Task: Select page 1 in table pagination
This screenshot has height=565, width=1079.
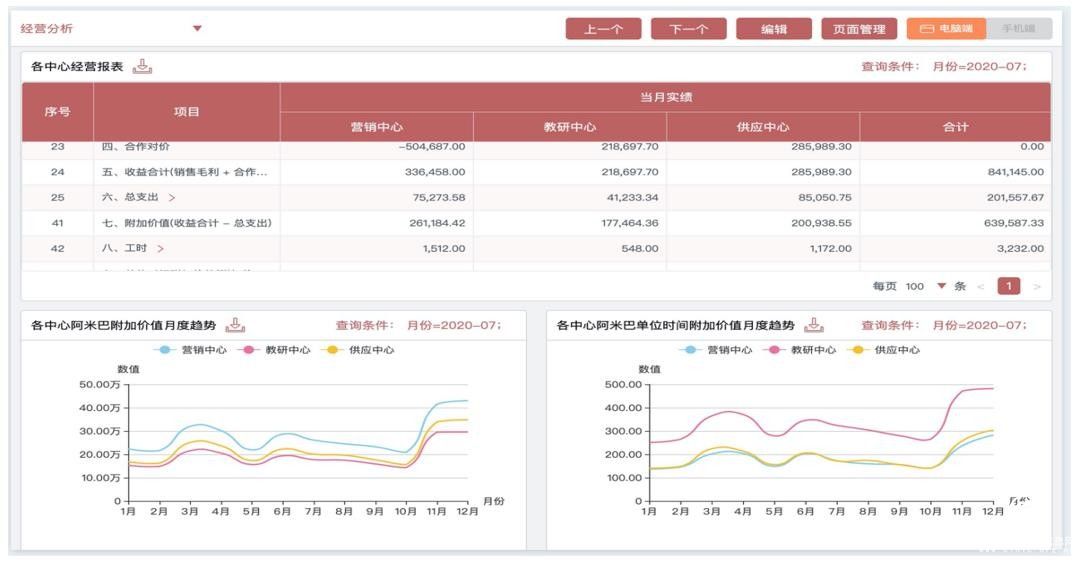Action: [x=1009, y=287]
